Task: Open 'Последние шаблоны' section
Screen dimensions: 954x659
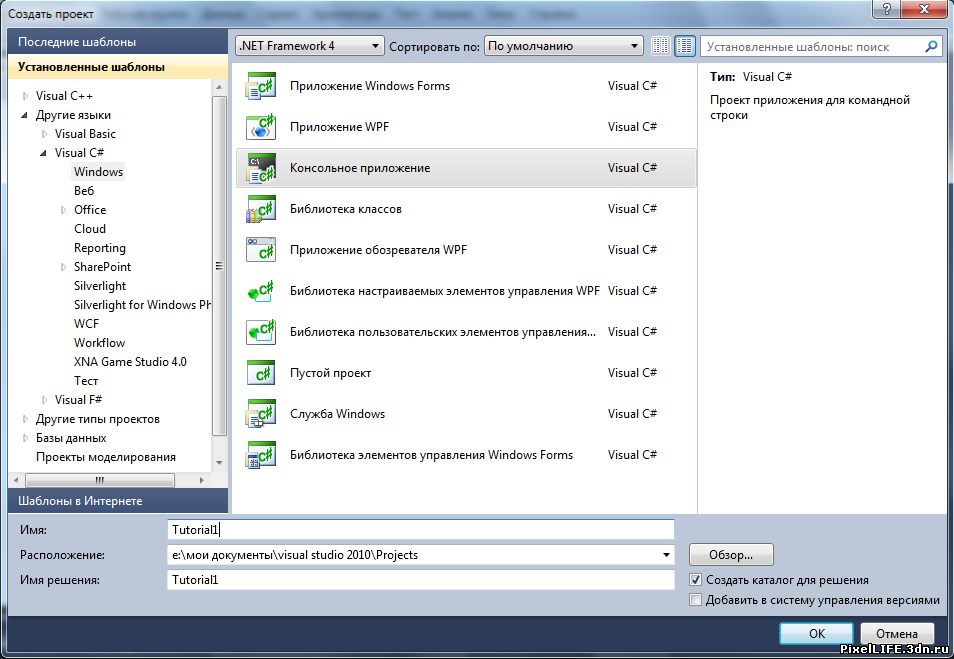Action: pyautogui.click(x=118, y=42)
